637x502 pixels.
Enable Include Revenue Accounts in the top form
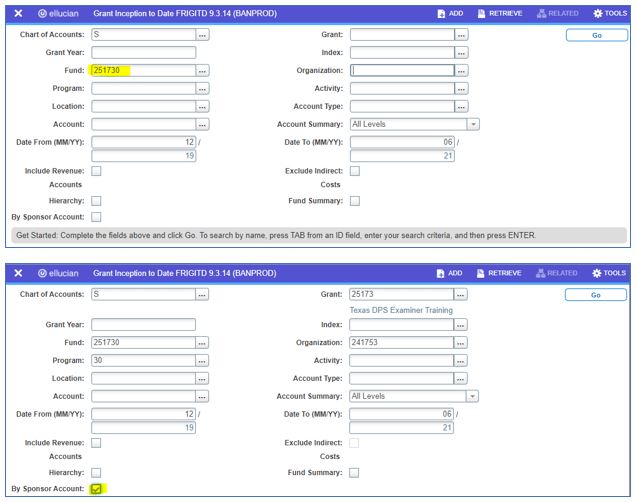[x=96, y=171]
